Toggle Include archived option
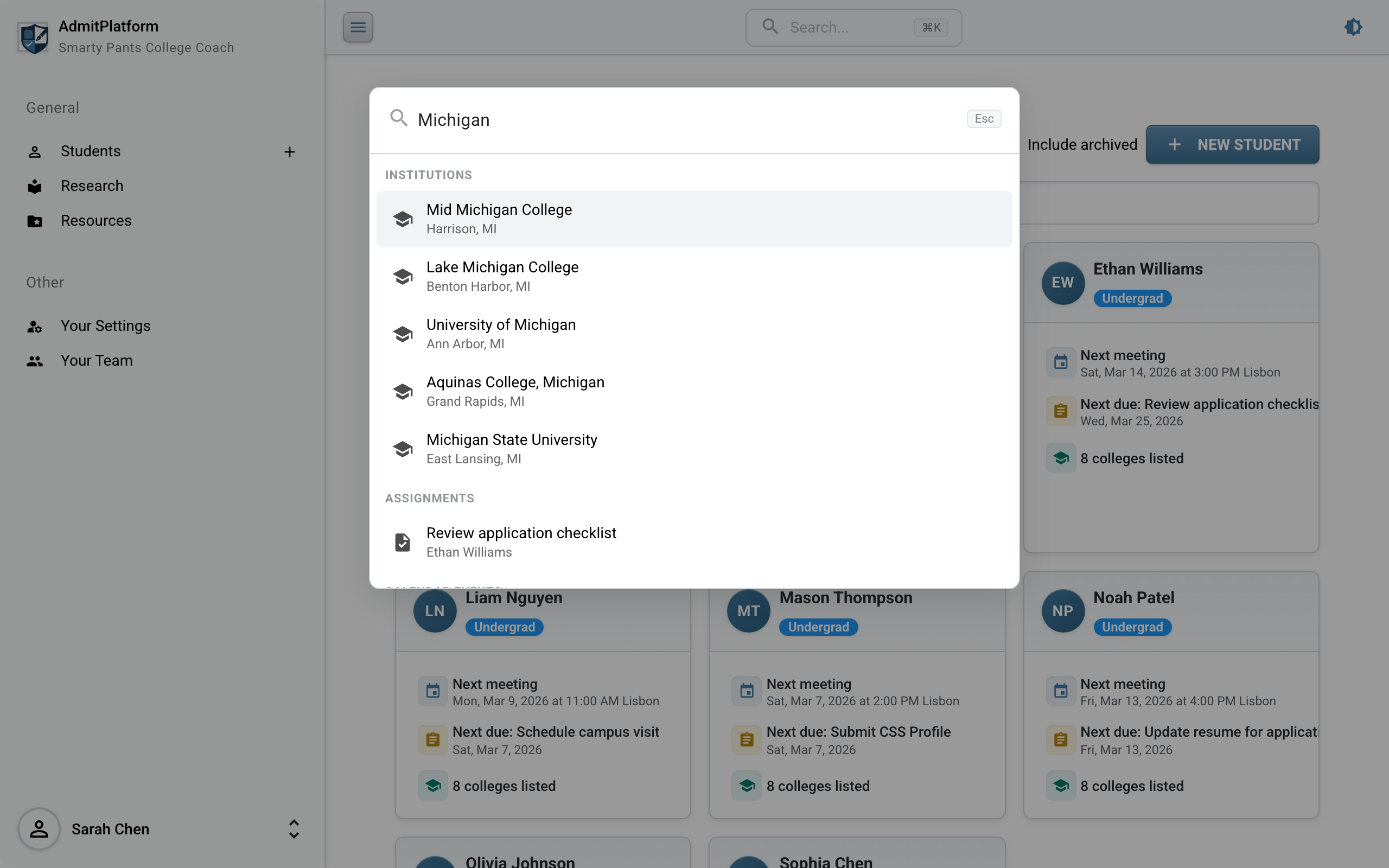 (1081, 145)
